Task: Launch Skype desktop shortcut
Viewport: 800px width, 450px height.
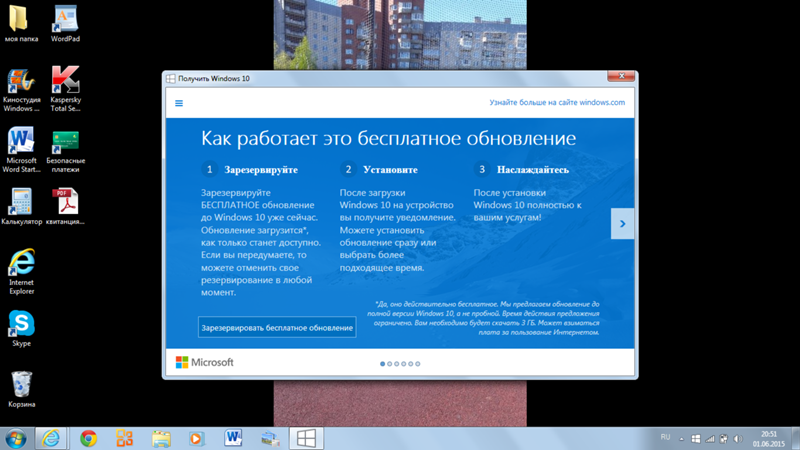Action: [21, 328]
